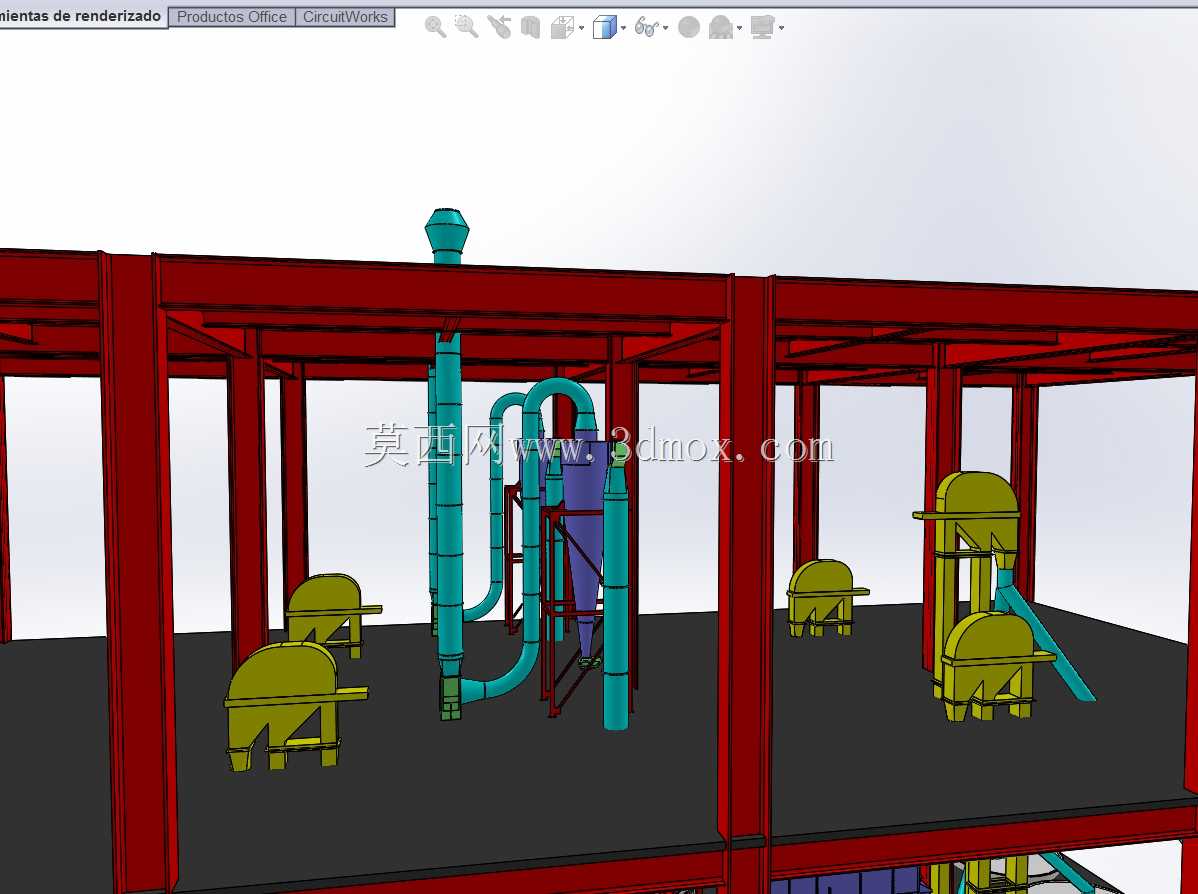Expand the Hide/Show Items dropdown arrow
This screenshot has height=894, width=1198.
665,28
